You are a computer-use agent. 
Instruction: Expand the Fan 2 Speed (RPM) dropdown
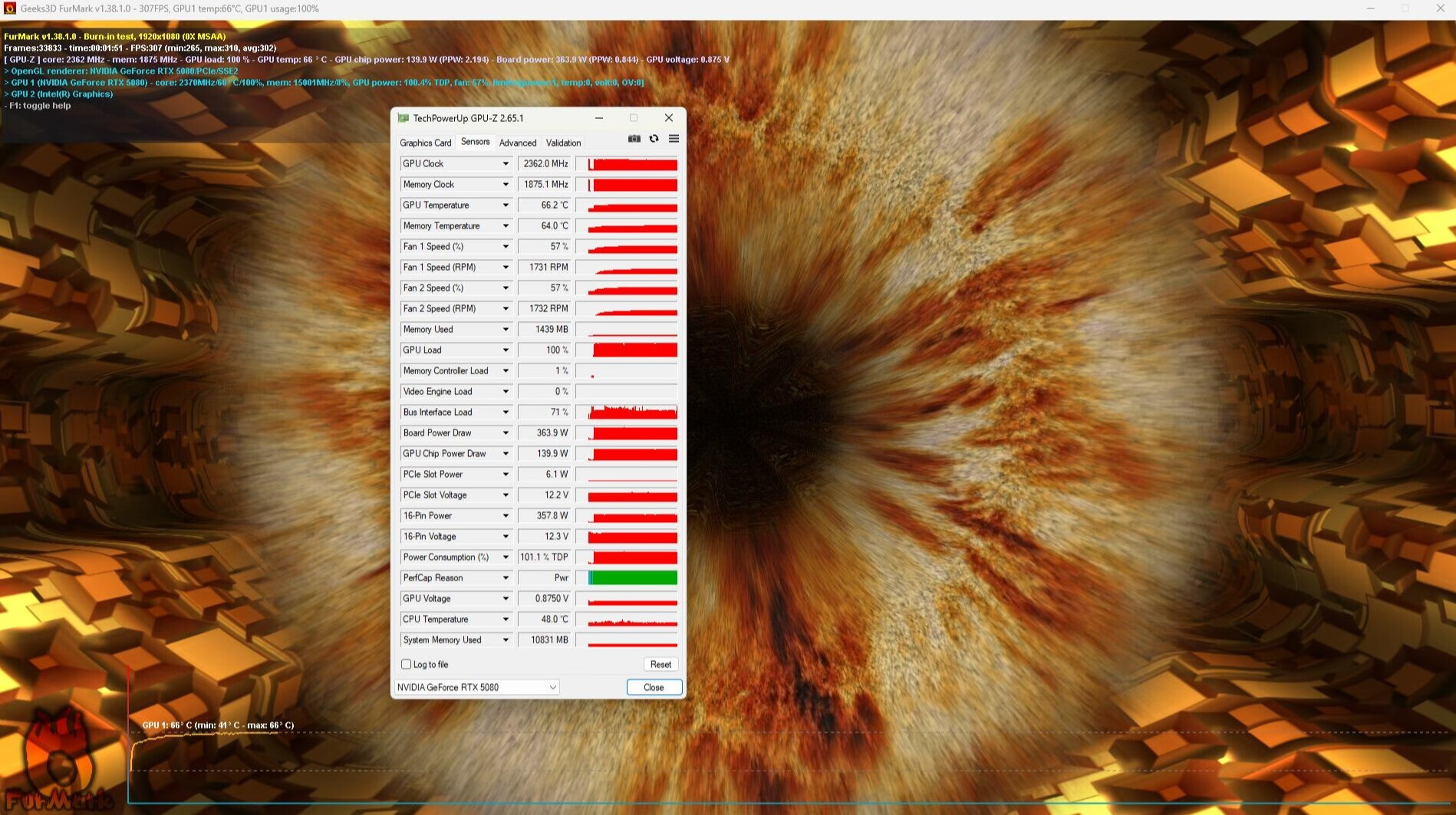coord(506,308)
